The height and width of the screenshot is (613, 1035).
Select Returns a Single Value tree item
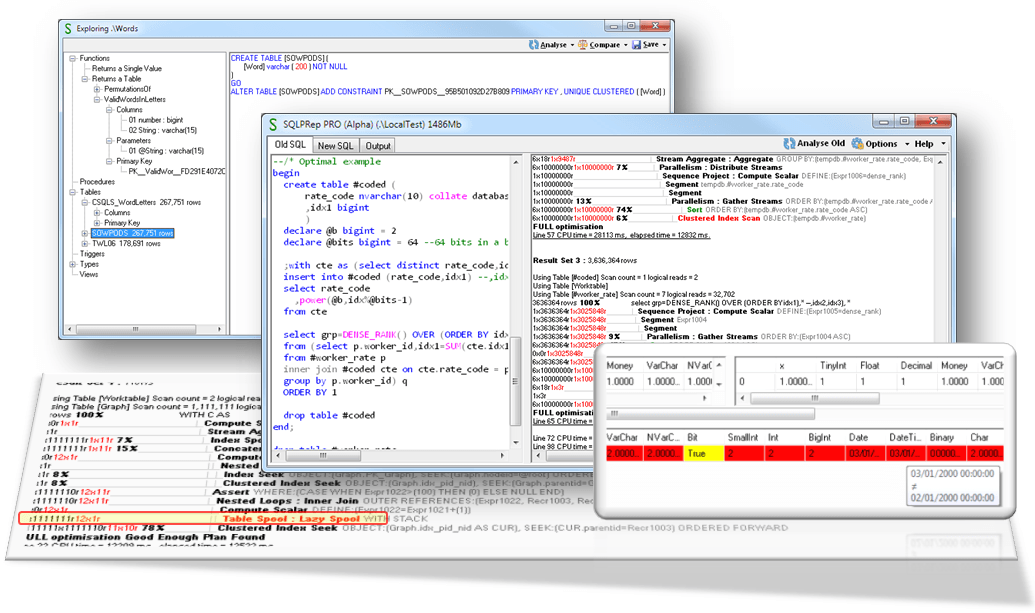tap(127, 69)
